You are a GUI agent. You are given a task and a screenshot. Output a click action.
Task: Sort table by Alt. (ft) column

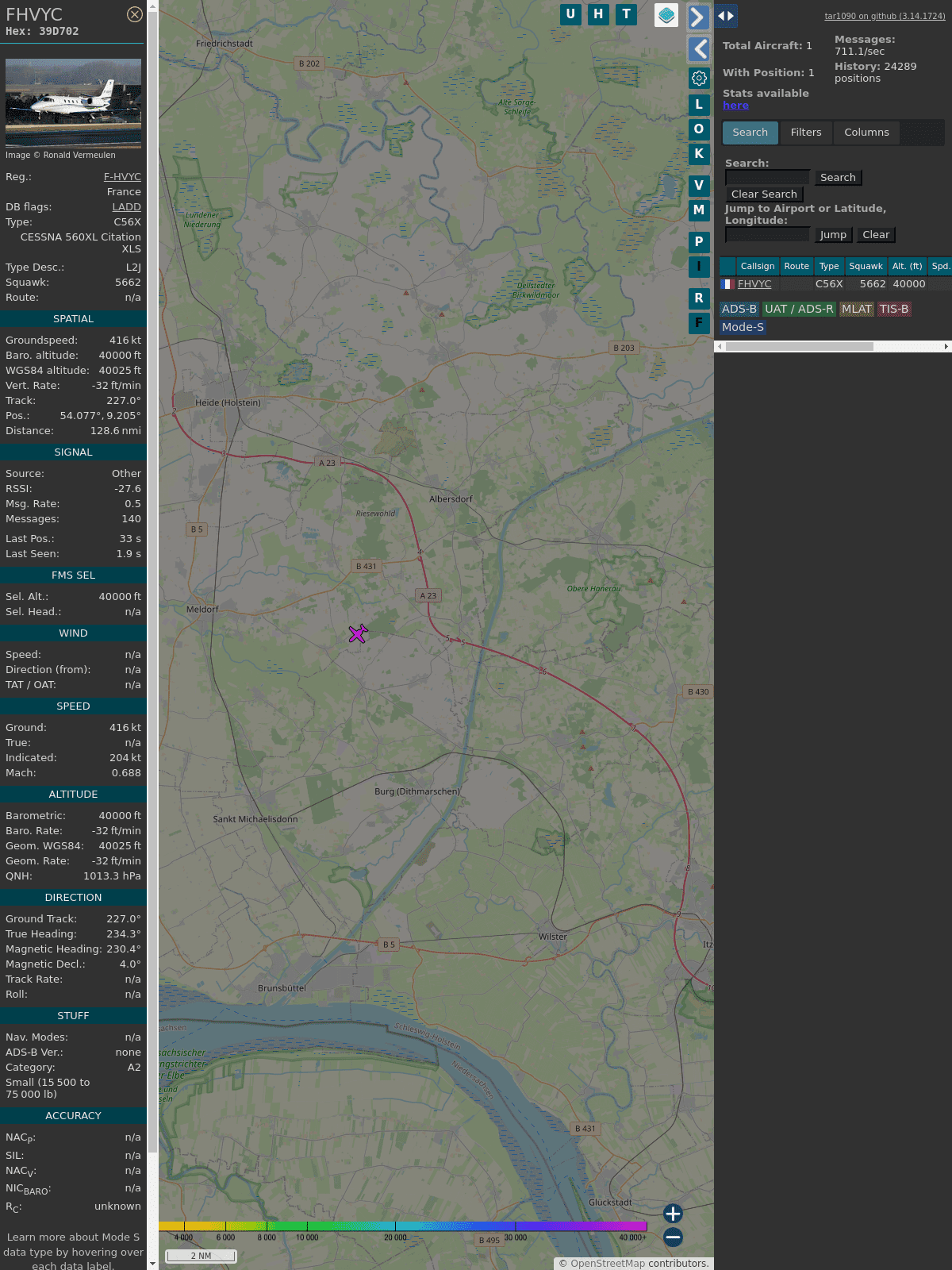coord(907,267)
